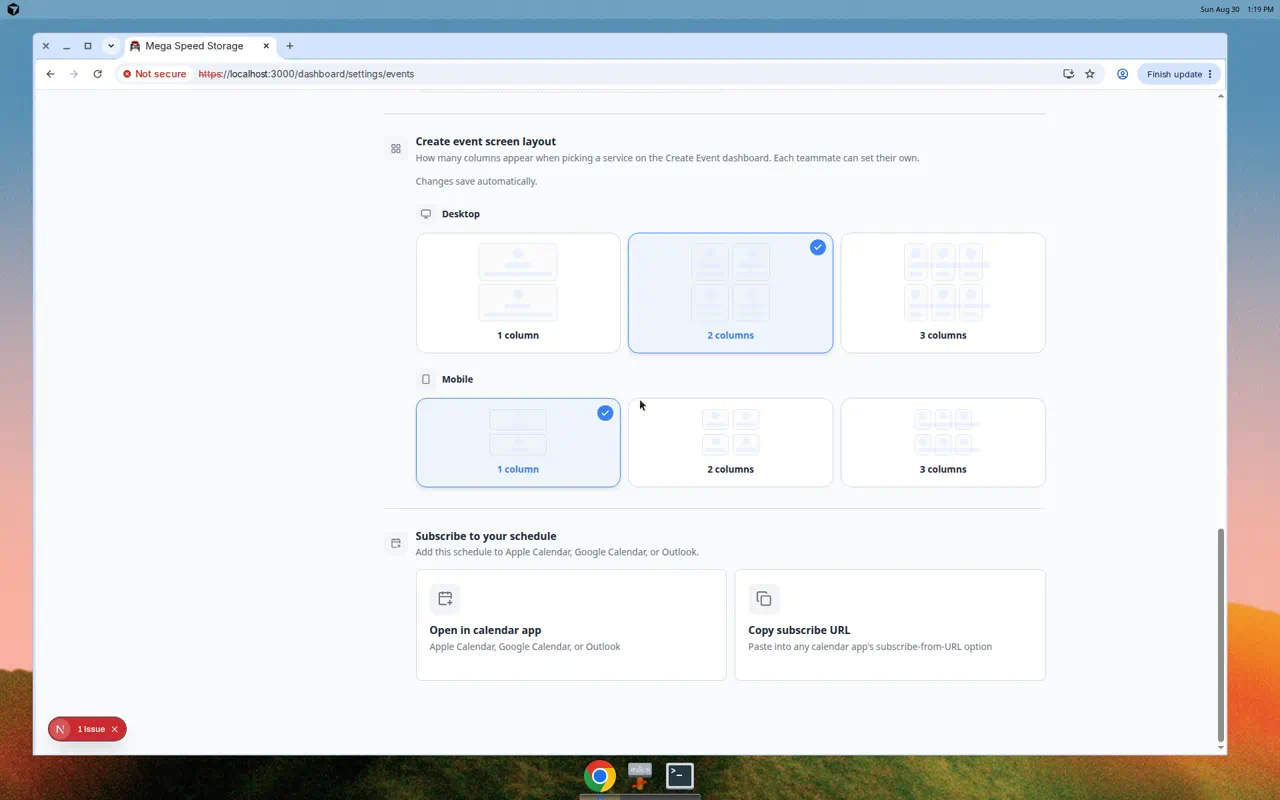Open the 1 Issue Next.js indicator
1280x800 pixels.
(x=91, y=729)
